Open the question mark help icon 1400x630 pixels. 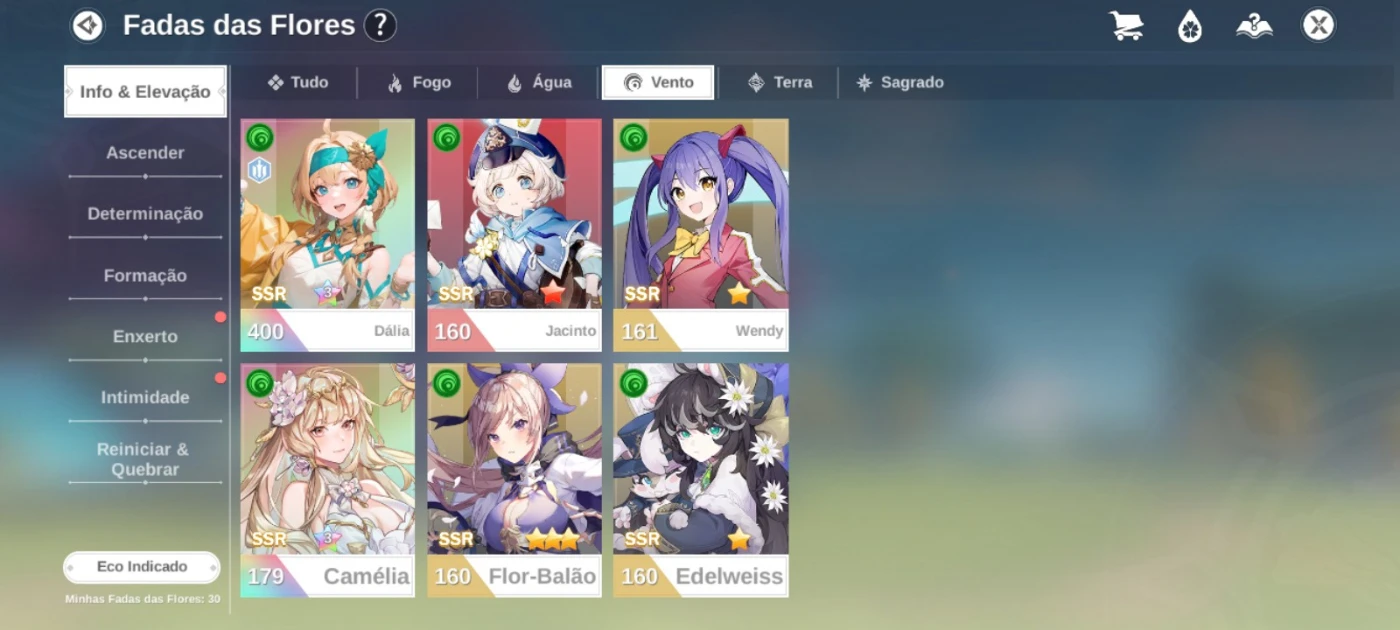coord(380,25)
